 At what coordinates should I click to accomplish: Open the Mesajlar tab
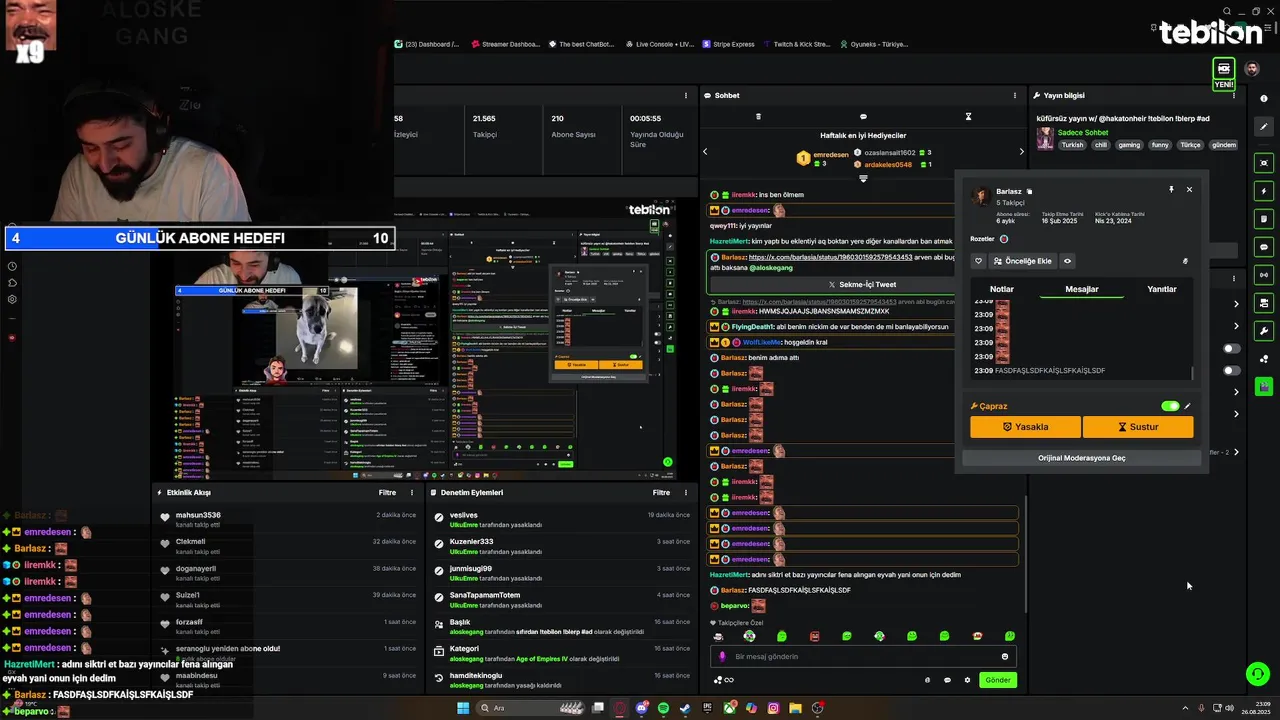[x=1081, y=289]
